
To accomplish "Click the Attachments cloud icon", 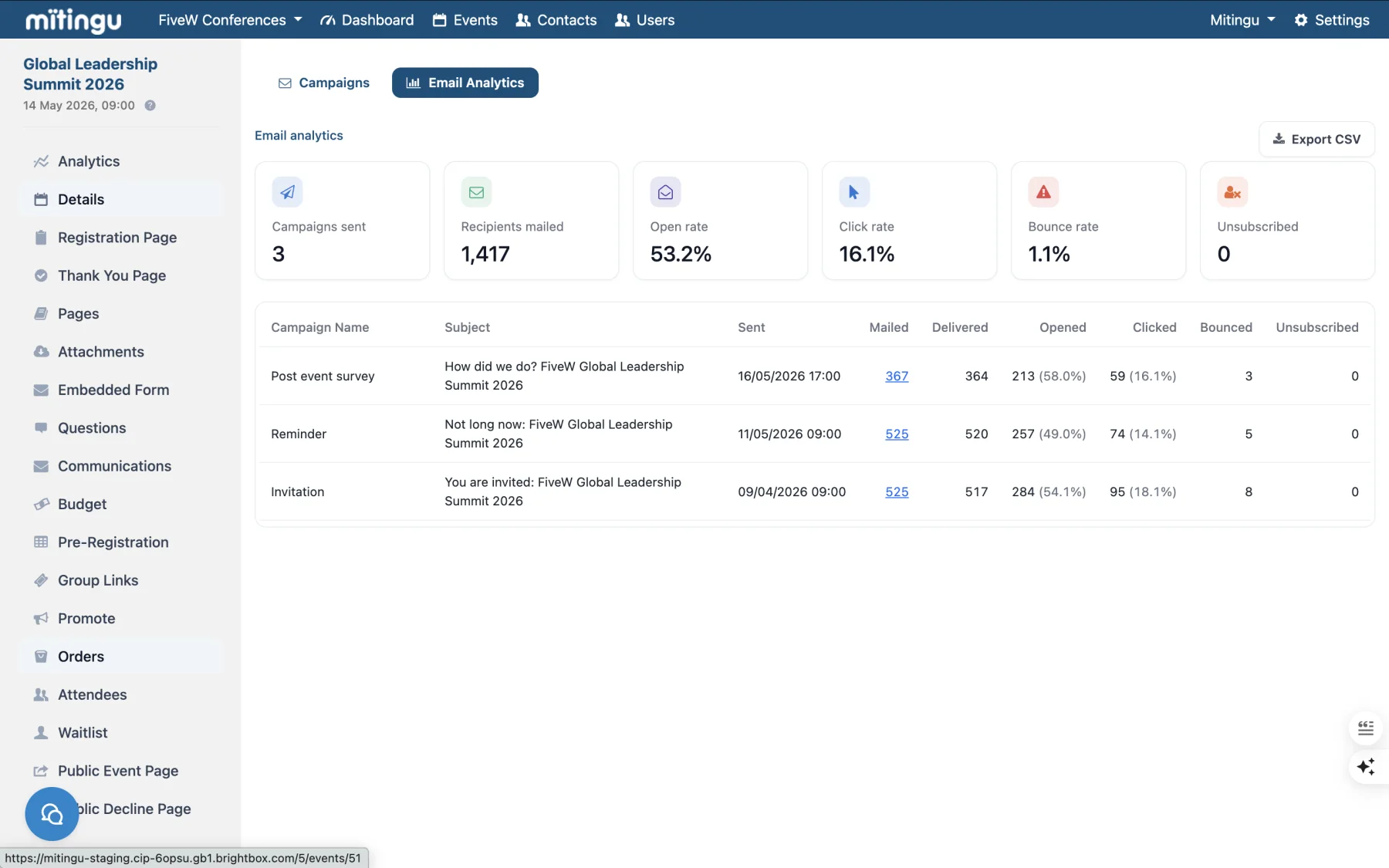I will click(41, 352).
